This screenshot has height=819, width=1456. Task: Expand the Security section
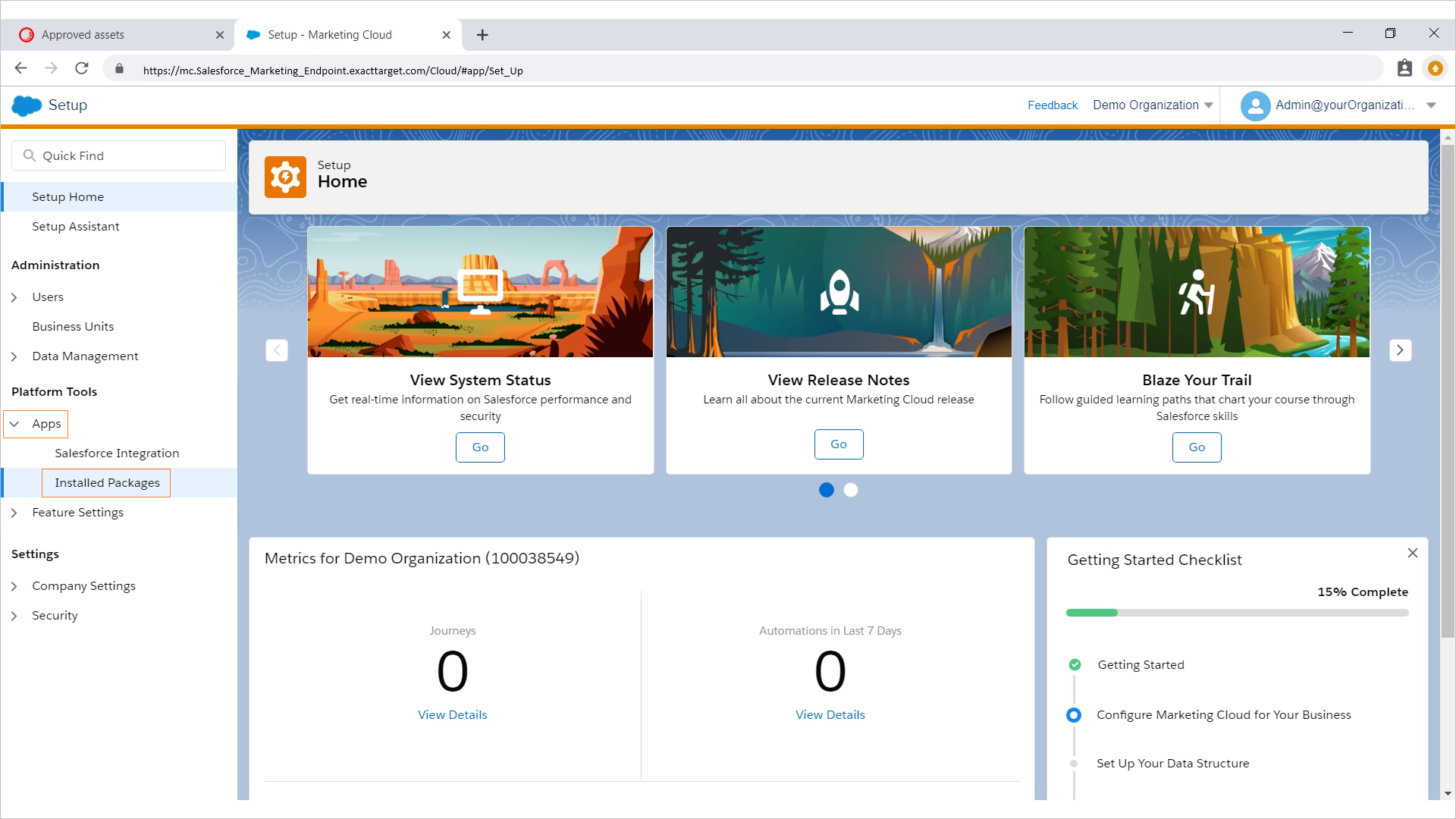pos(14,616)
